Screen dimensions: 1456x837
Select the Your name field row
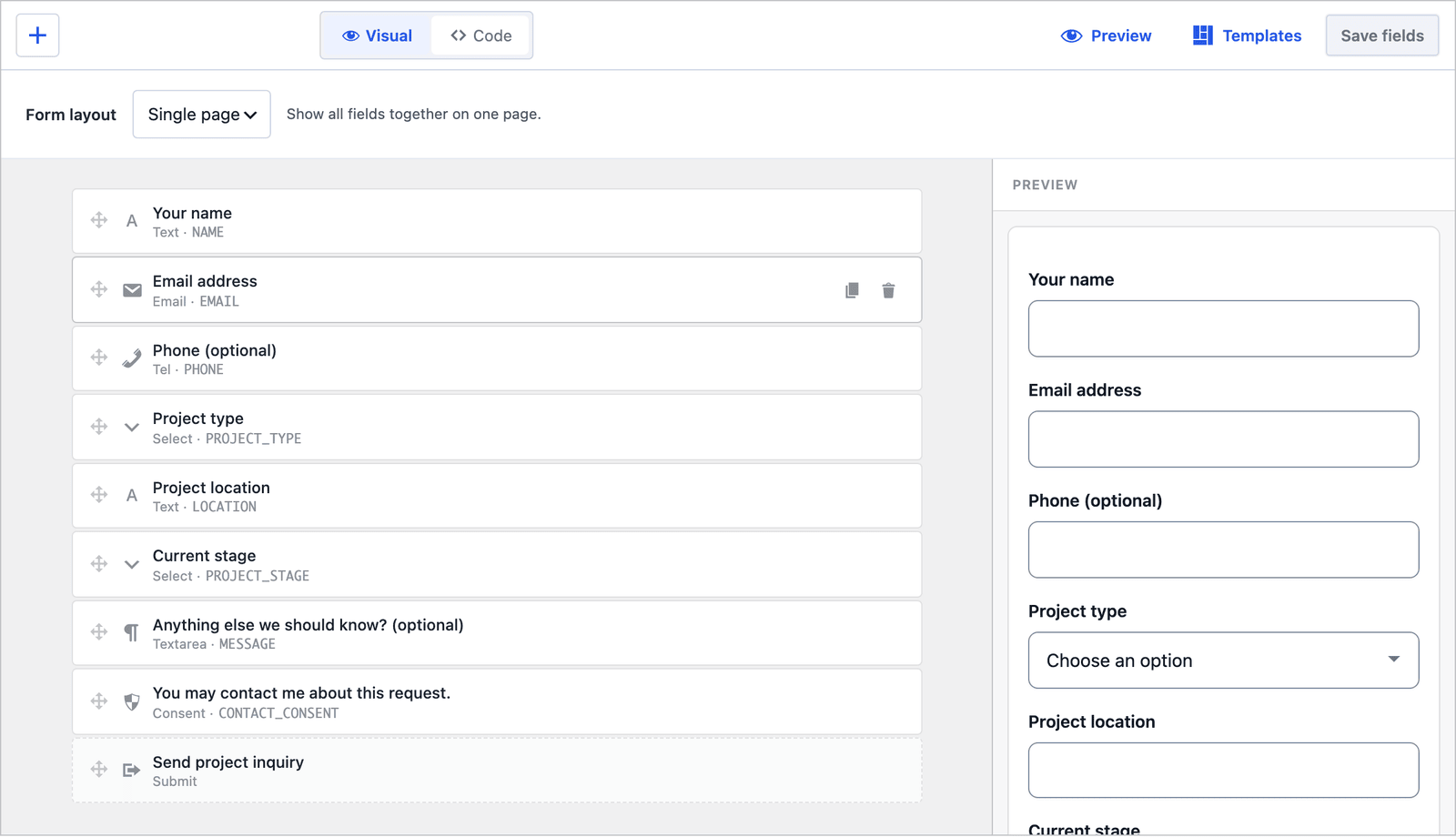tap(497, 221)
